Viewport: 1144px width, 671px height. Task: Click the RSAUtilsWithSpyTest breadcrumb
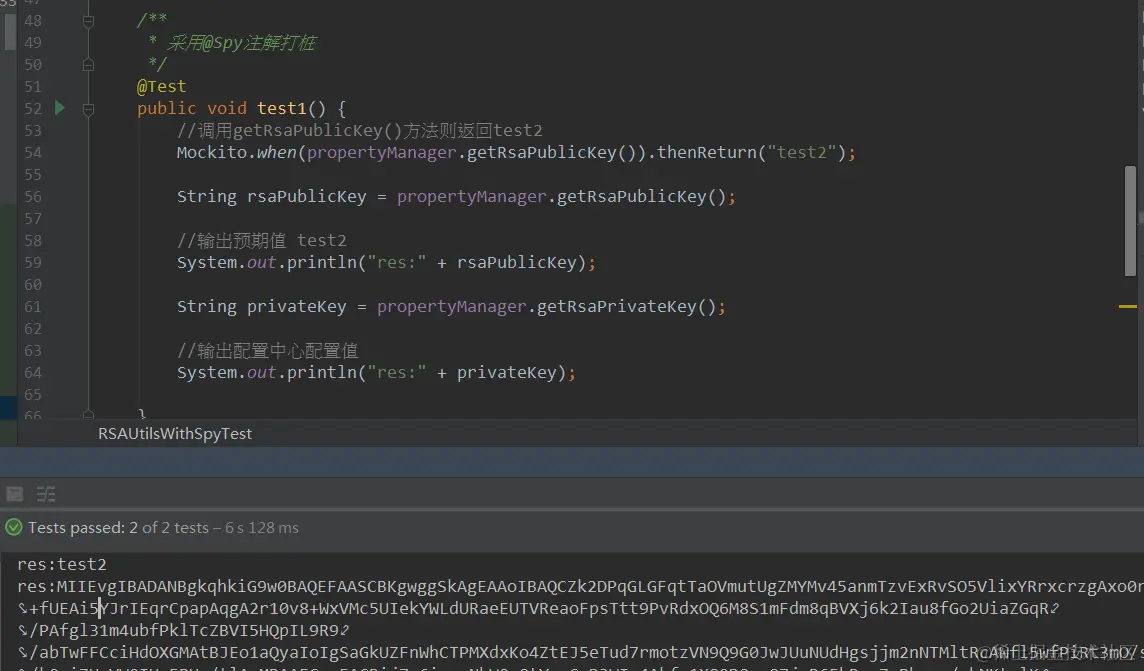tap(175, 433)
